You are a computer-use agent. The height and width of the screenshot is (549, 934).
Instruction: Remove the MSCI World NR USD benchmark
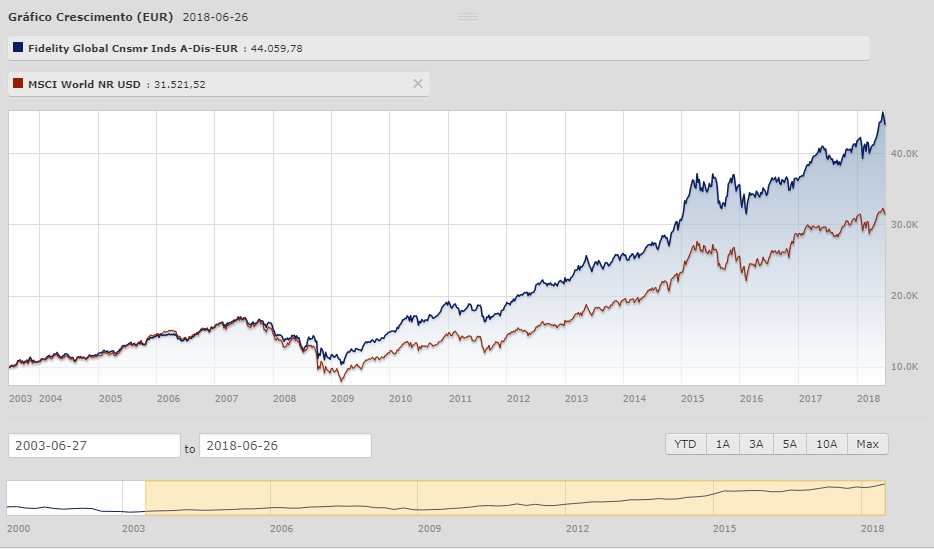coord(418,84)
